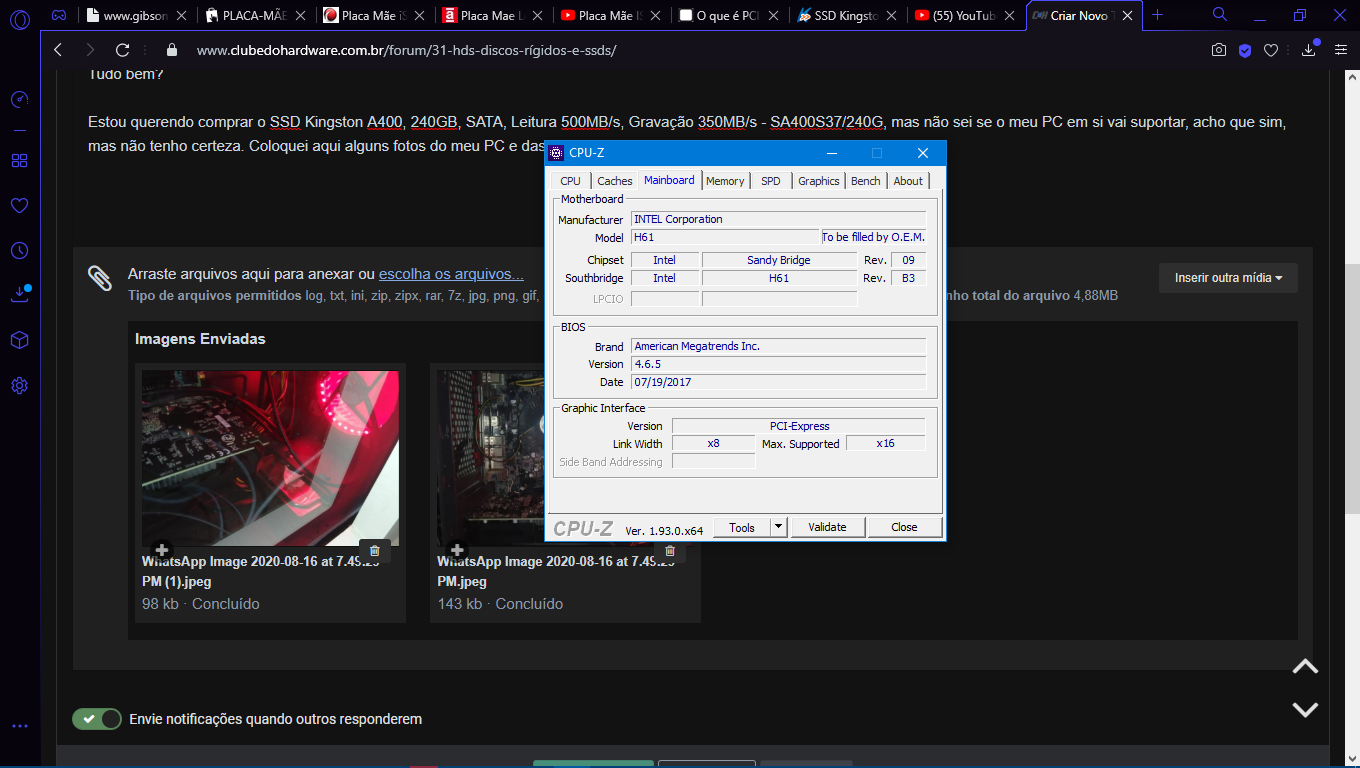Click Link Width x8 value

tap(713, 443)
